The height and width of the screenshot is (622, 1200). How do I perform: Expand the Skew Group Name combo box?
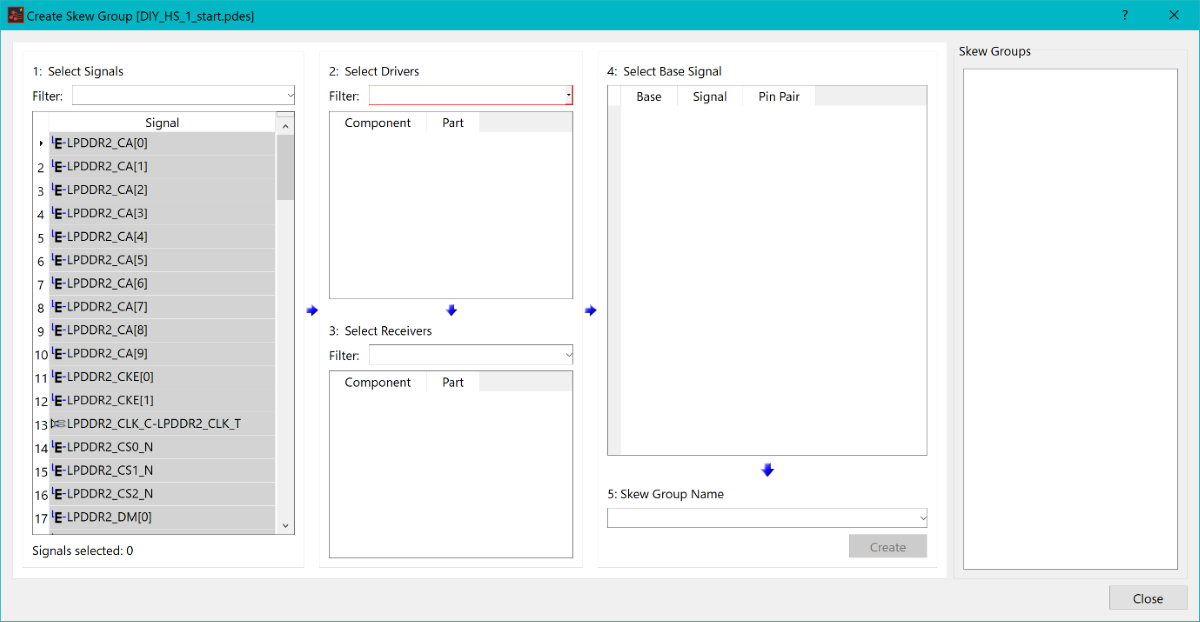(921, 518)
